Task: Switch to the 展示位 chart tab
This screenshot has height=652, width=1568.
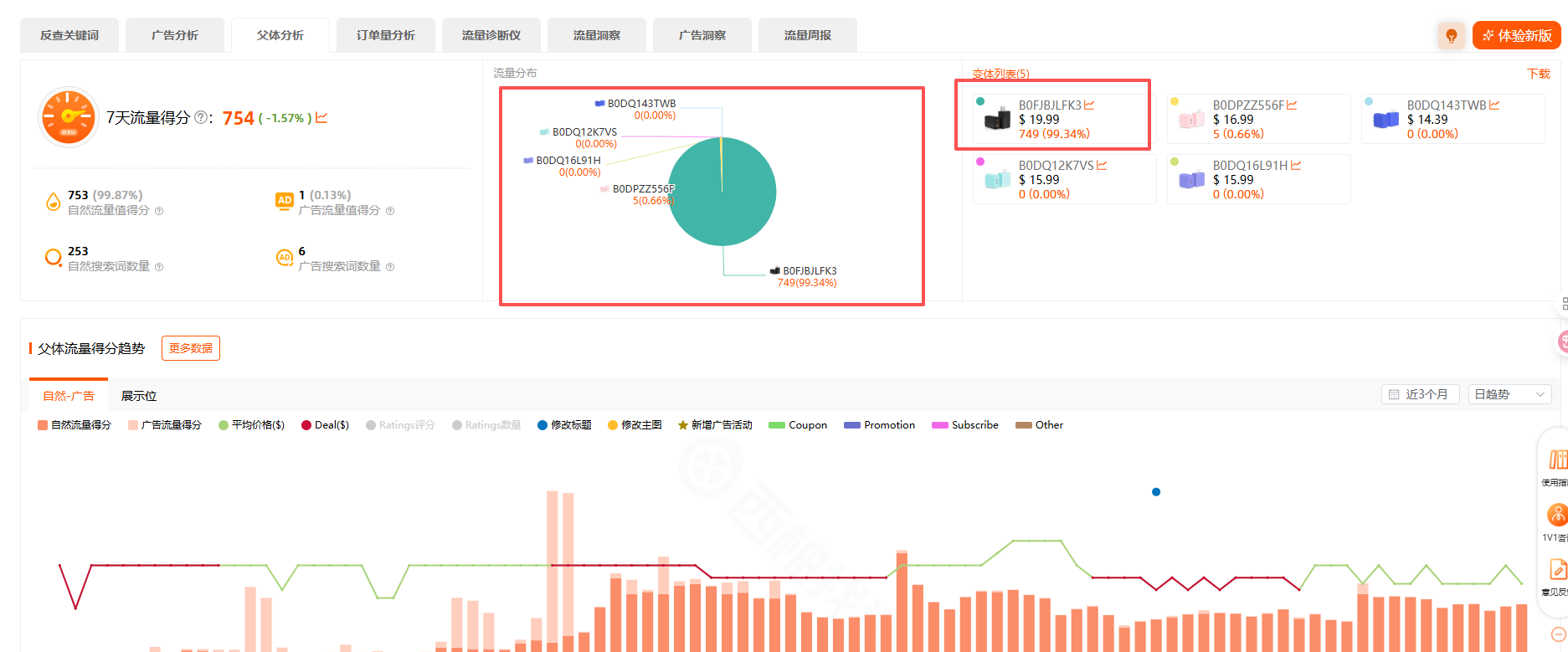Action: tap(139, 396)
